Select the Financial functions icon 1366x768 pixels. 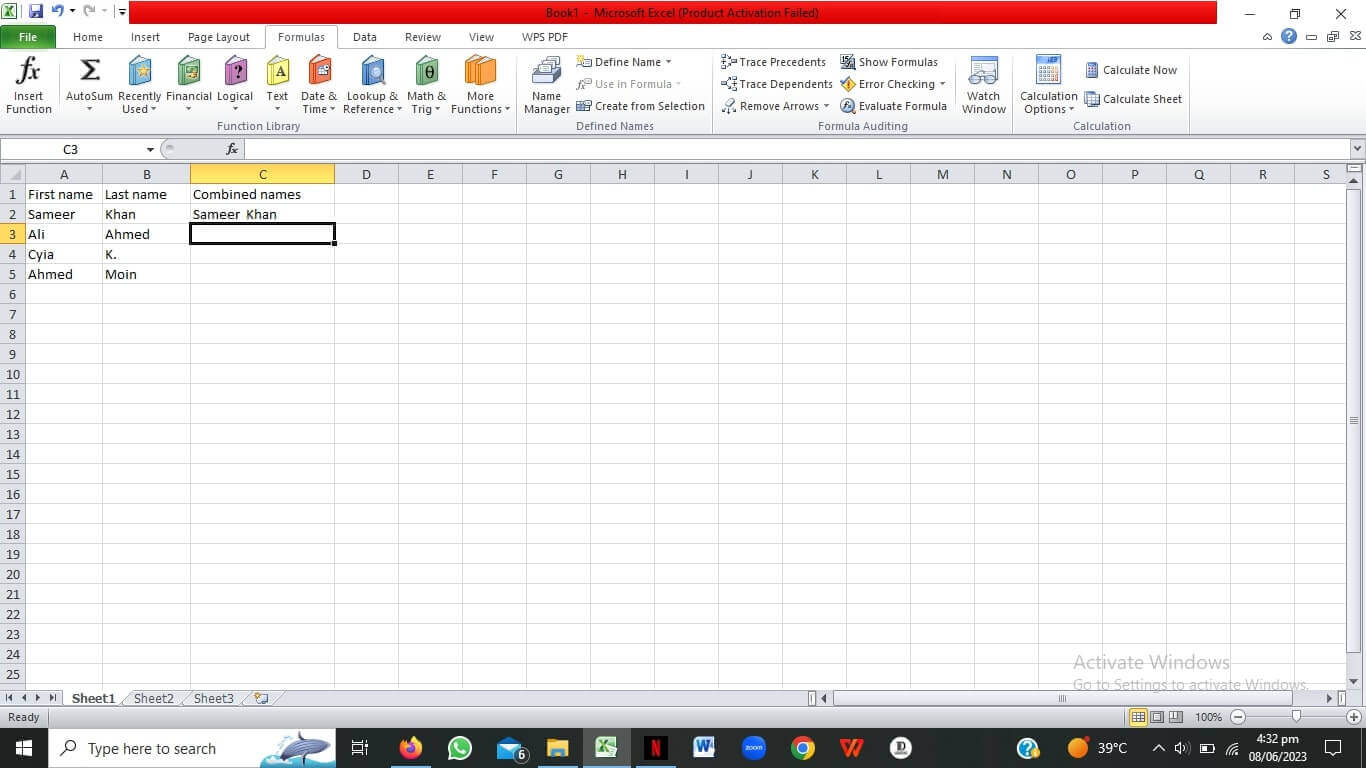point(188,85)
